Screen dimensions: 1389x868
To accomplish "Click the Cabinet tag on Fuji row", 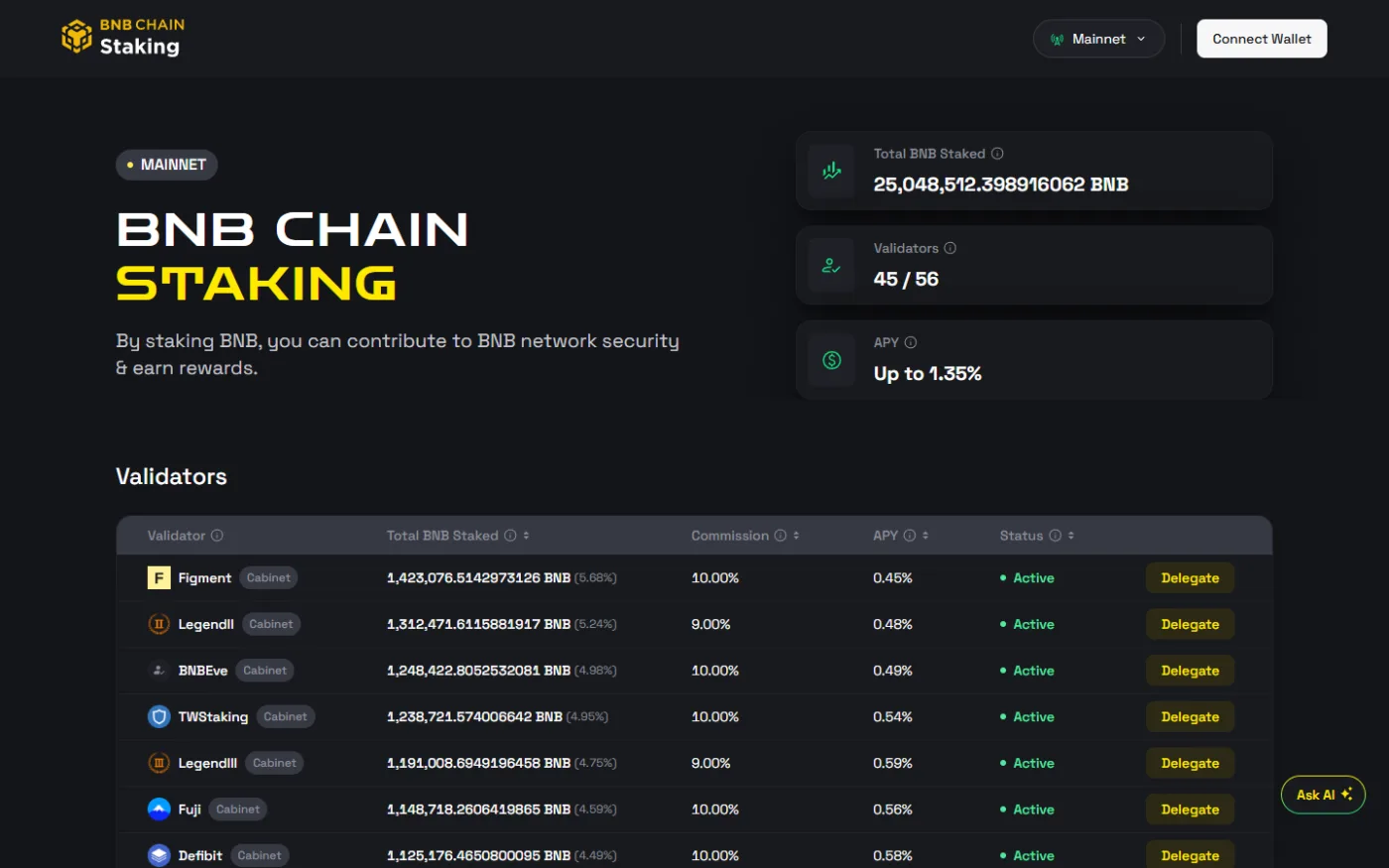I will [238, 809].
